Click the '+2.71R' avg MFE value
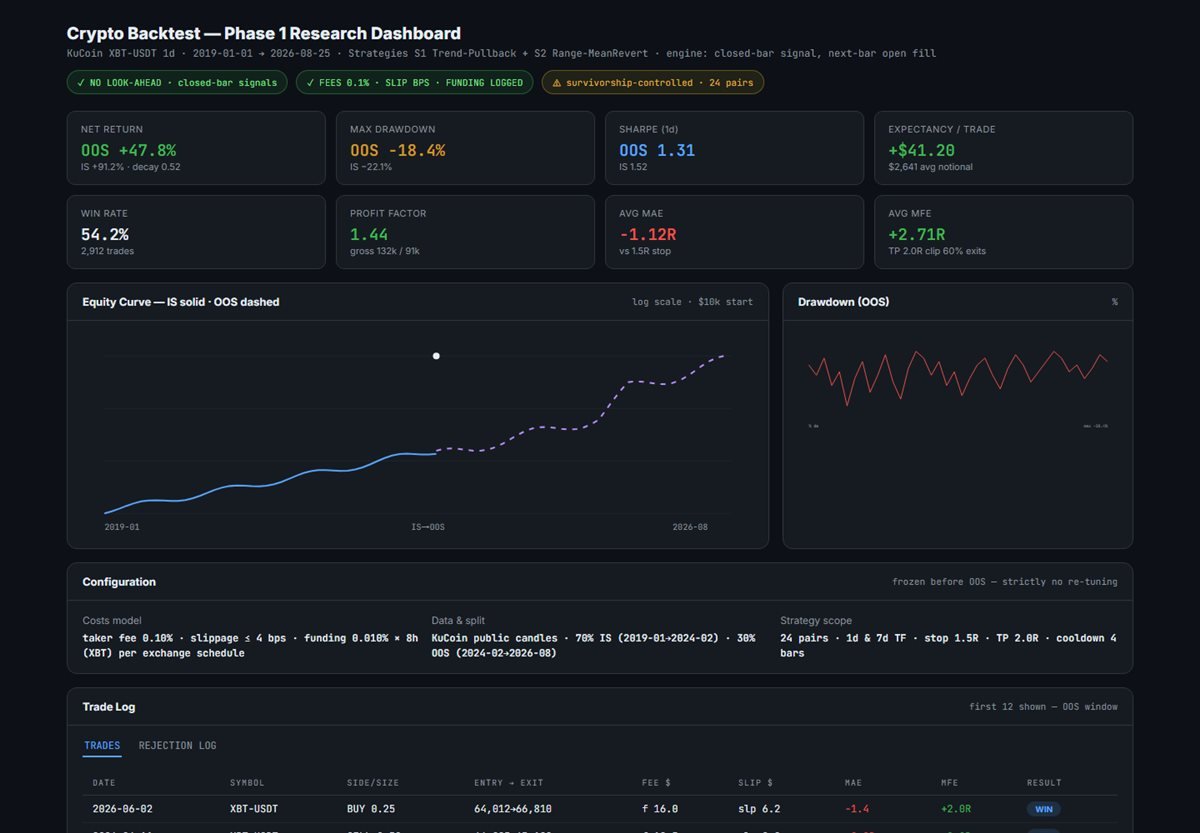Viewport: 1200px width, 833px height. pos(917,234)
